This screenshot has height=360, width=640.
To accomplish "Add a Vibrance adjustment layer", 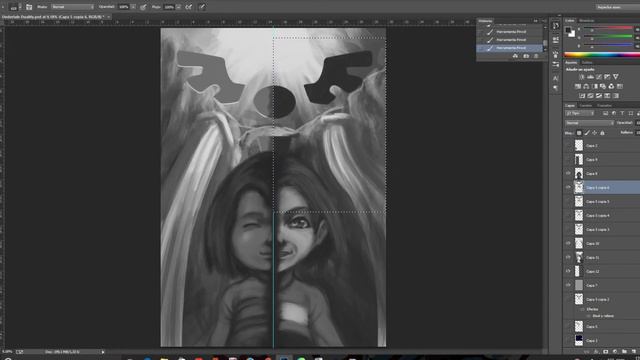I will [x=616, y=77].
